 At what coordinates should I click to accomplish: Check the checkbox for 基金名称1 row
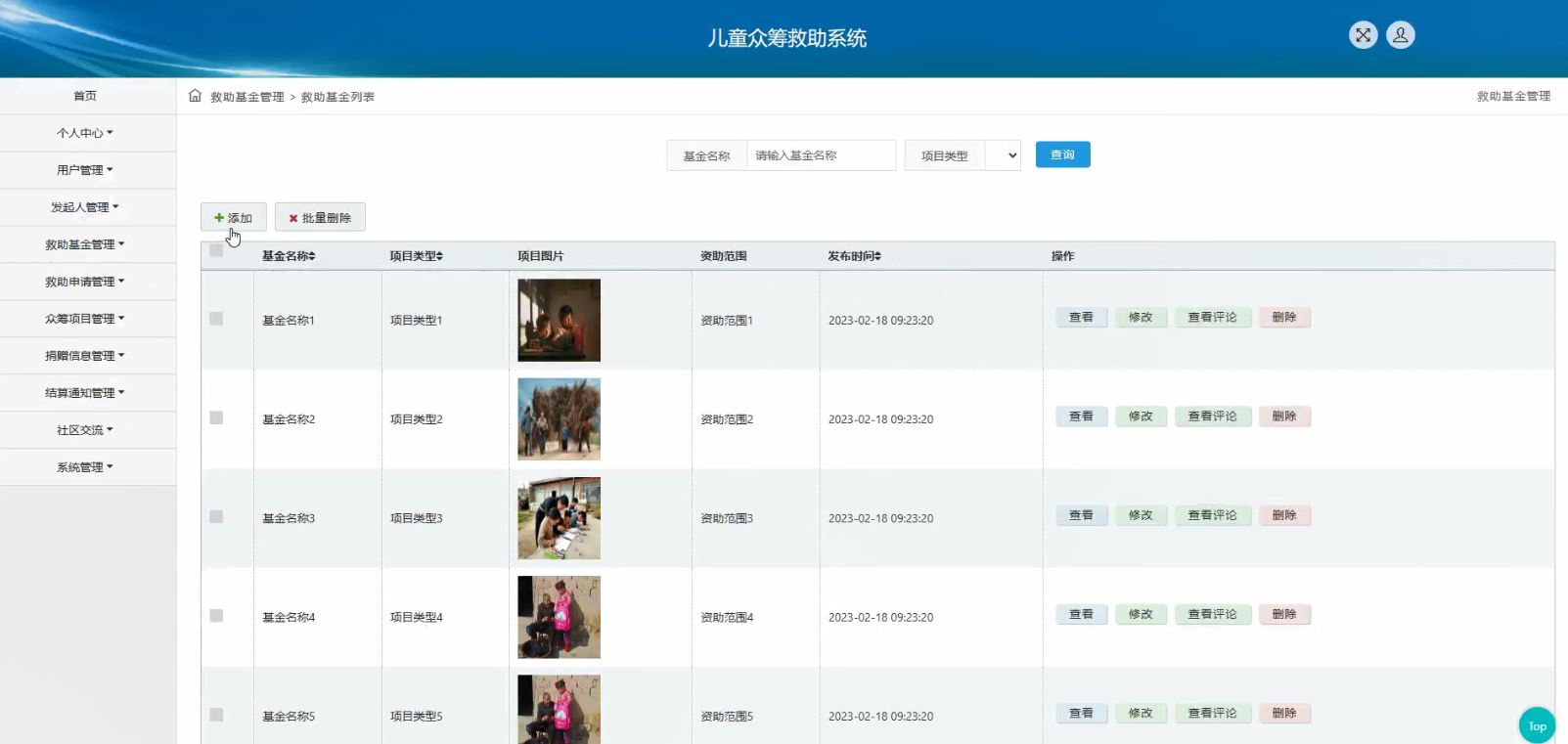click(216, 319)
